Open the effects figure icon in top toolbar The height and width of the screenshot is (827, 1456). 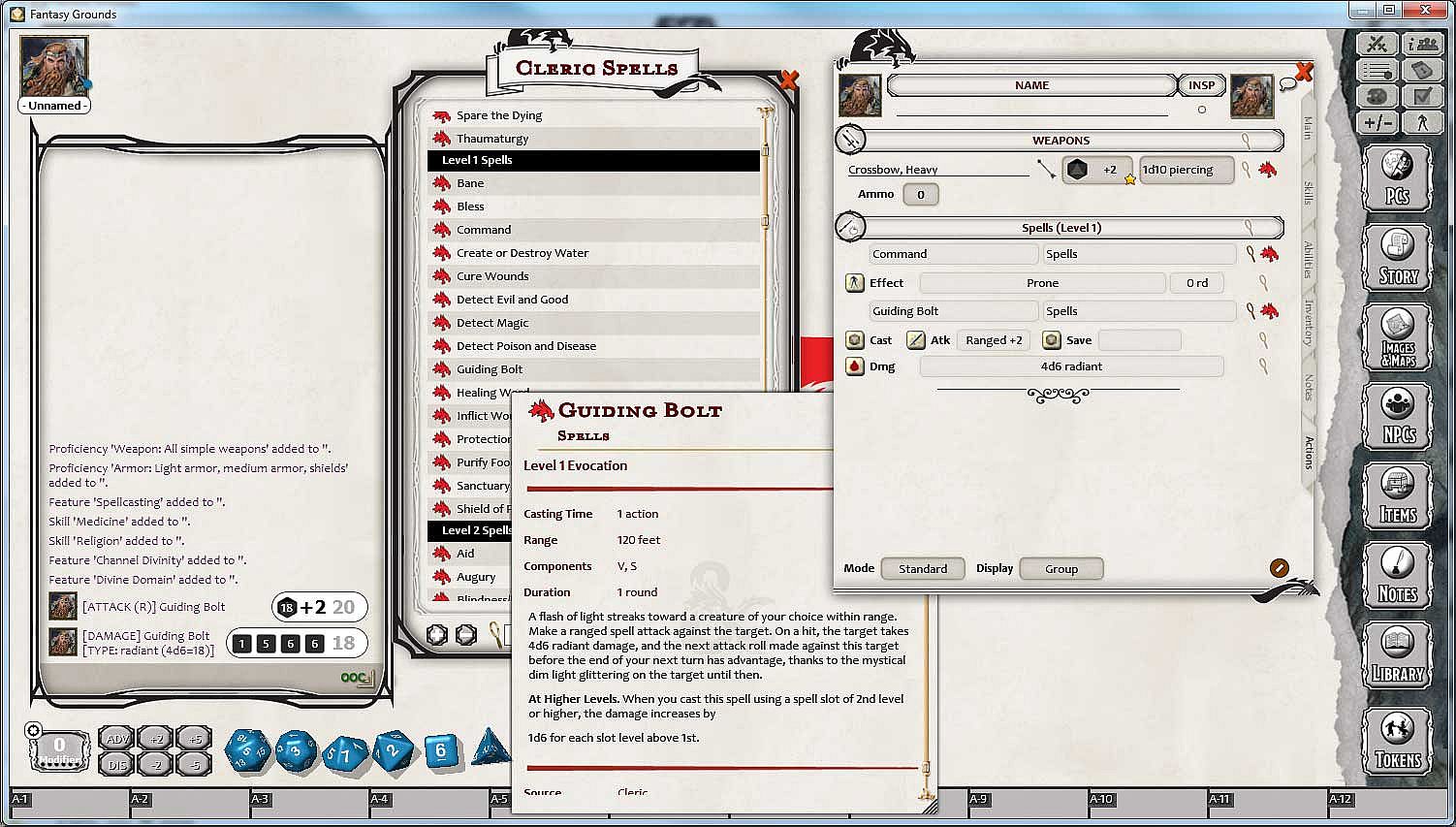coord(1422,122)
